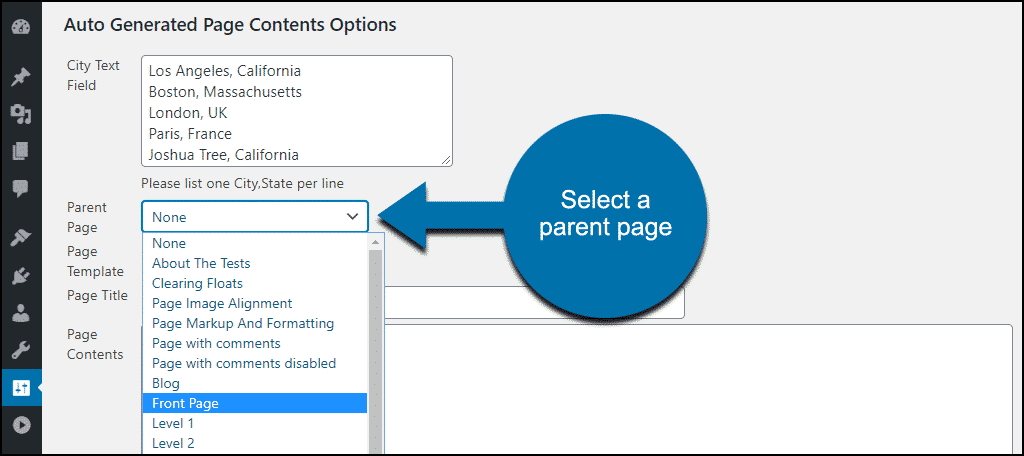Screen dimensions: 1024x456
Task: Collapse the Parent Page dropdown
Action: coord(255,216)
